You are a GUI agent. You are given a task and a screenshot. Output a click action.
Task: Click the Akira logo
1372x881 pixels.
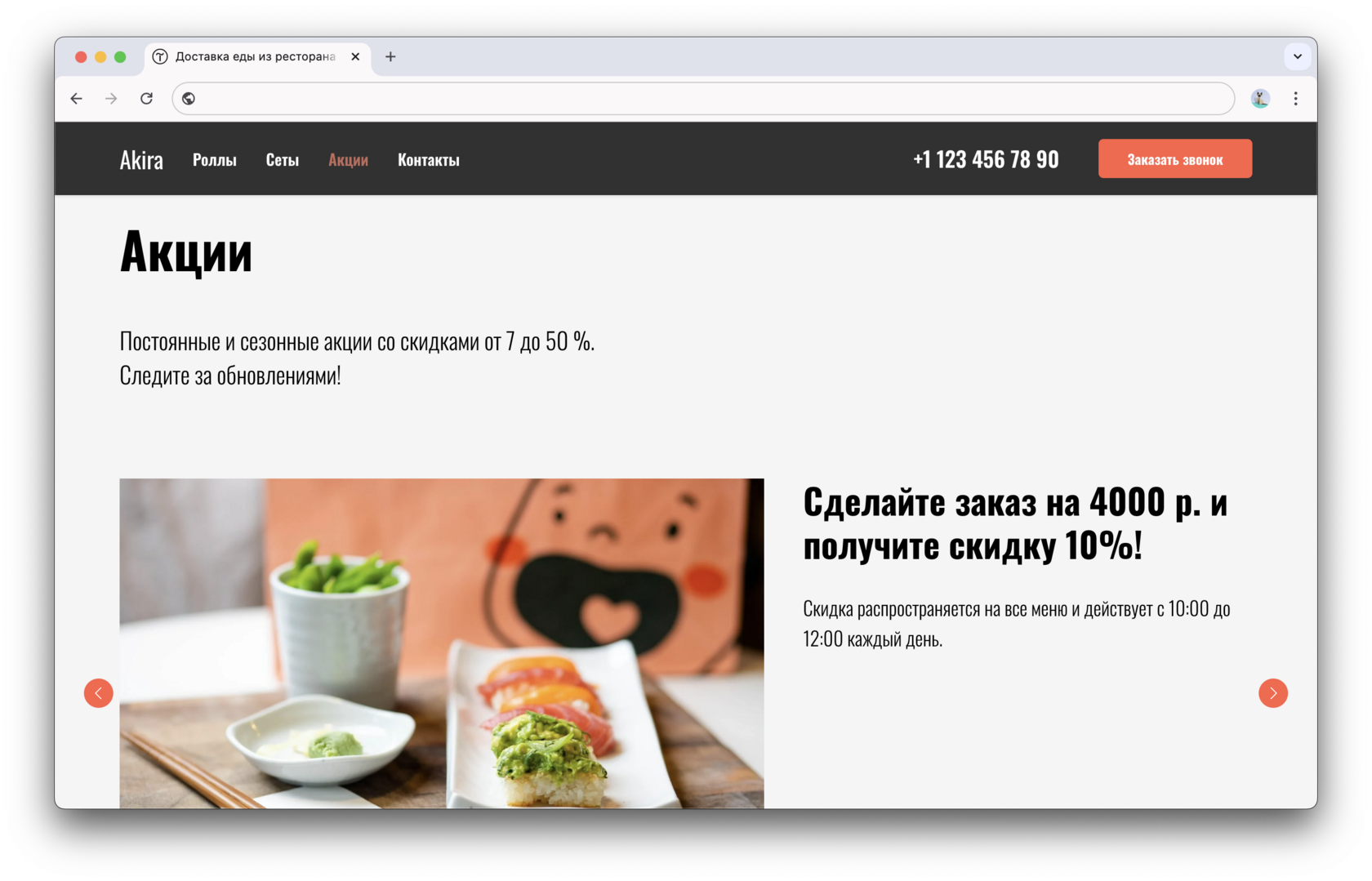click(141, 160)
